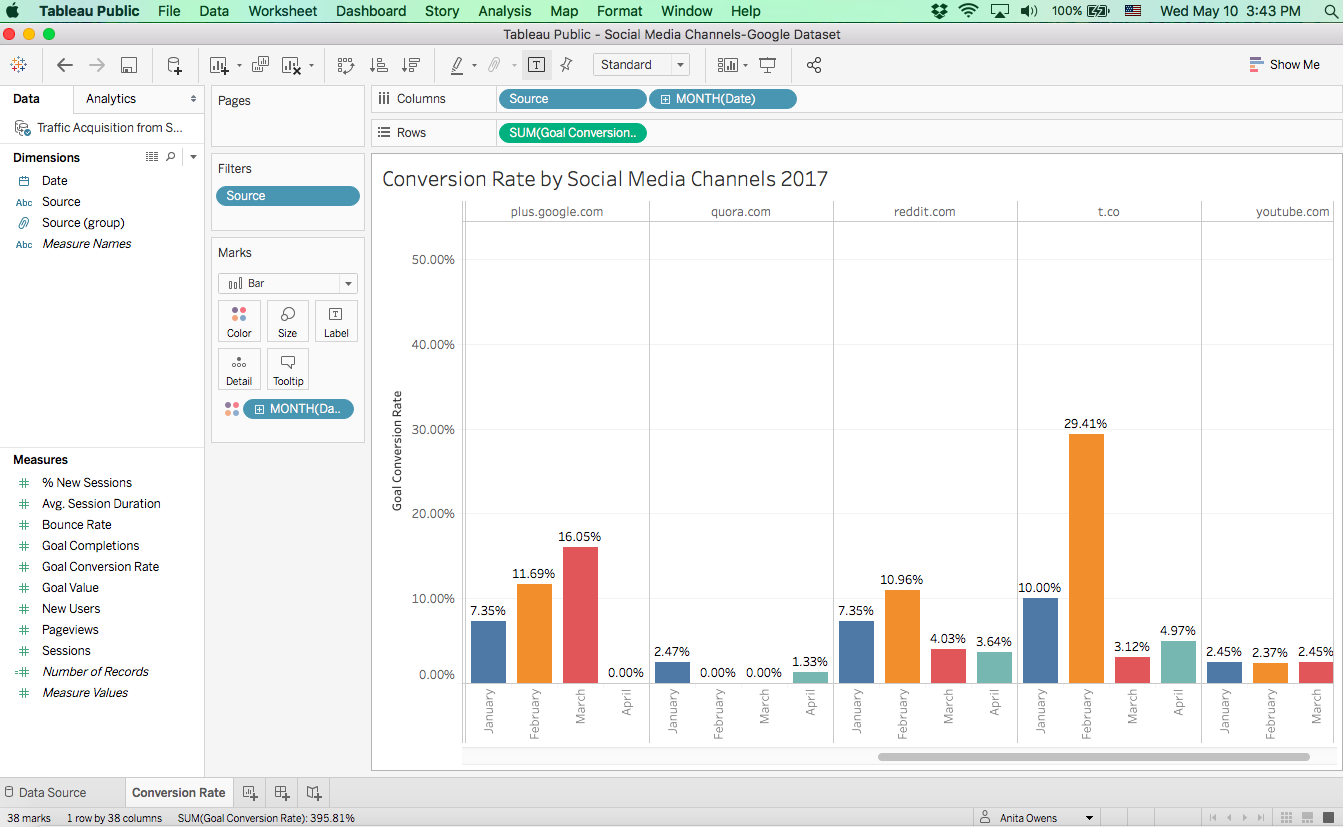Expand the MONTH(Date) pill in Columns
Image resolution: width=1343 pixels, height=827 pixels.
(665, 99)
